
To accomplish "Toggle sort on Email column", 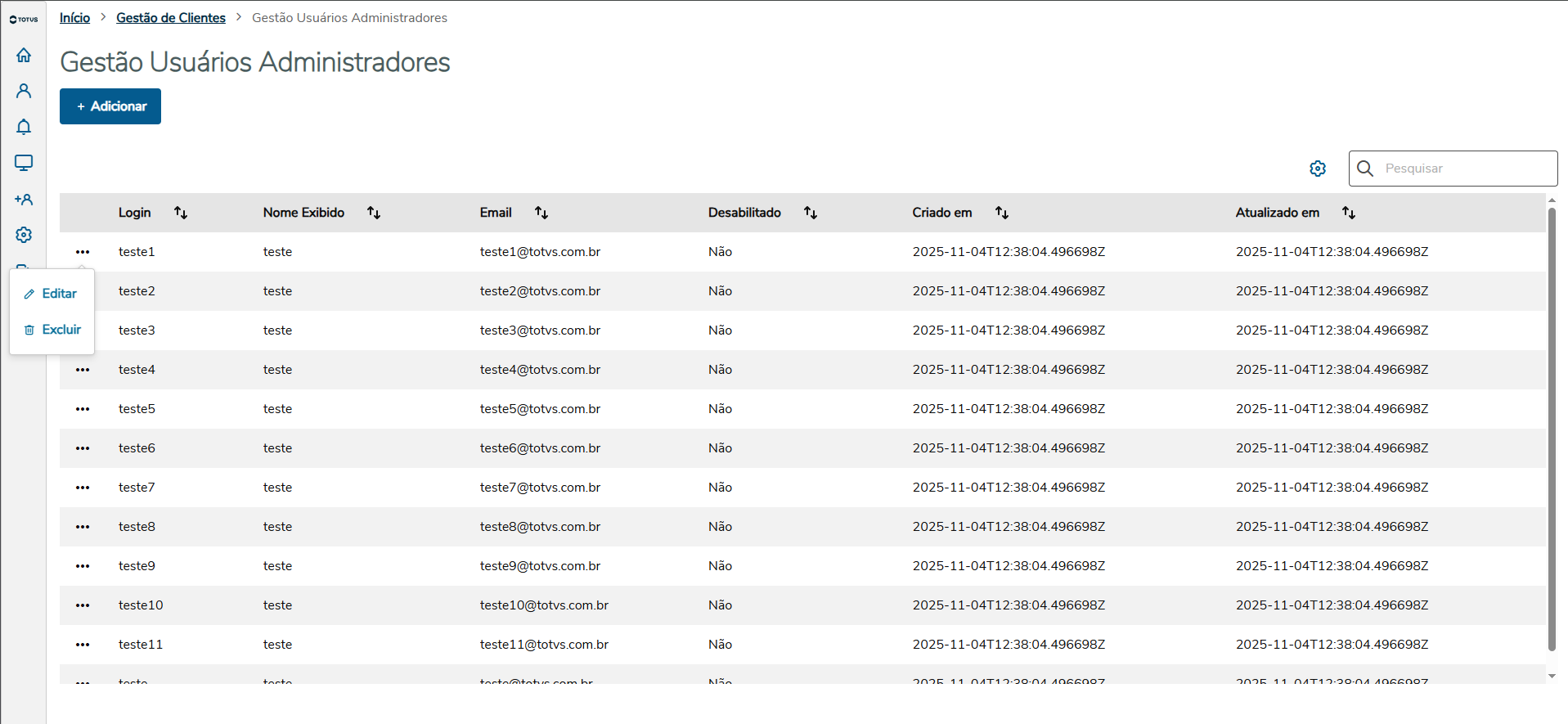I will [x=541, y=213].
